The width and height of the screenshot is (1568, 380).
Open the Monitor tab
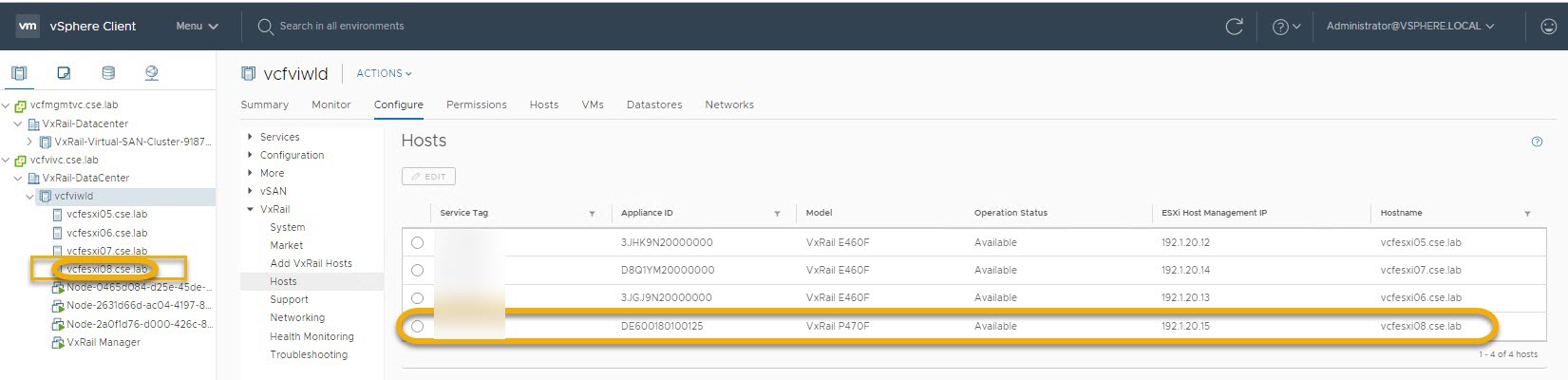click(x=331, y=104)
